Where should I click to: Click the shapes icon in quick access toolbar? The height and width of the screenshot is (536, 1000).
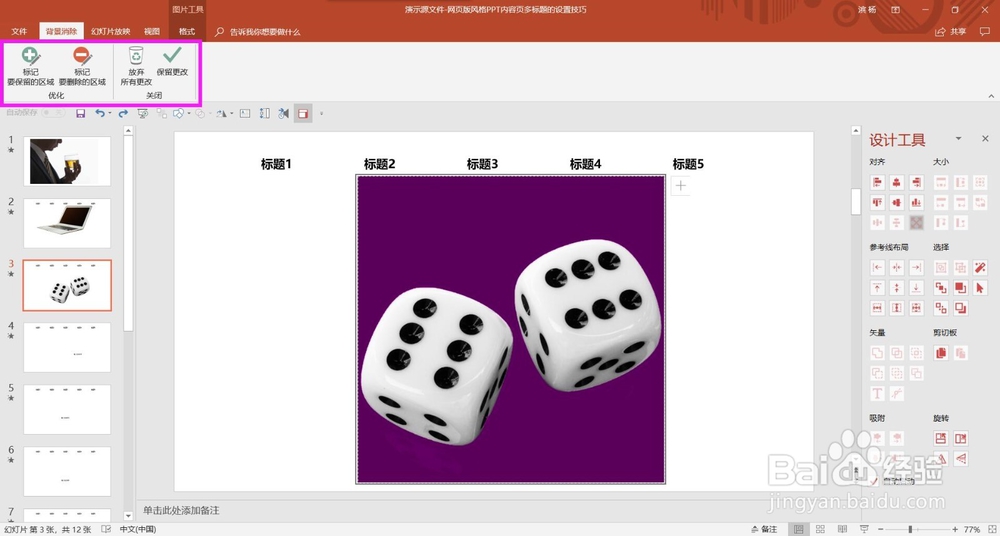[179, 114]
